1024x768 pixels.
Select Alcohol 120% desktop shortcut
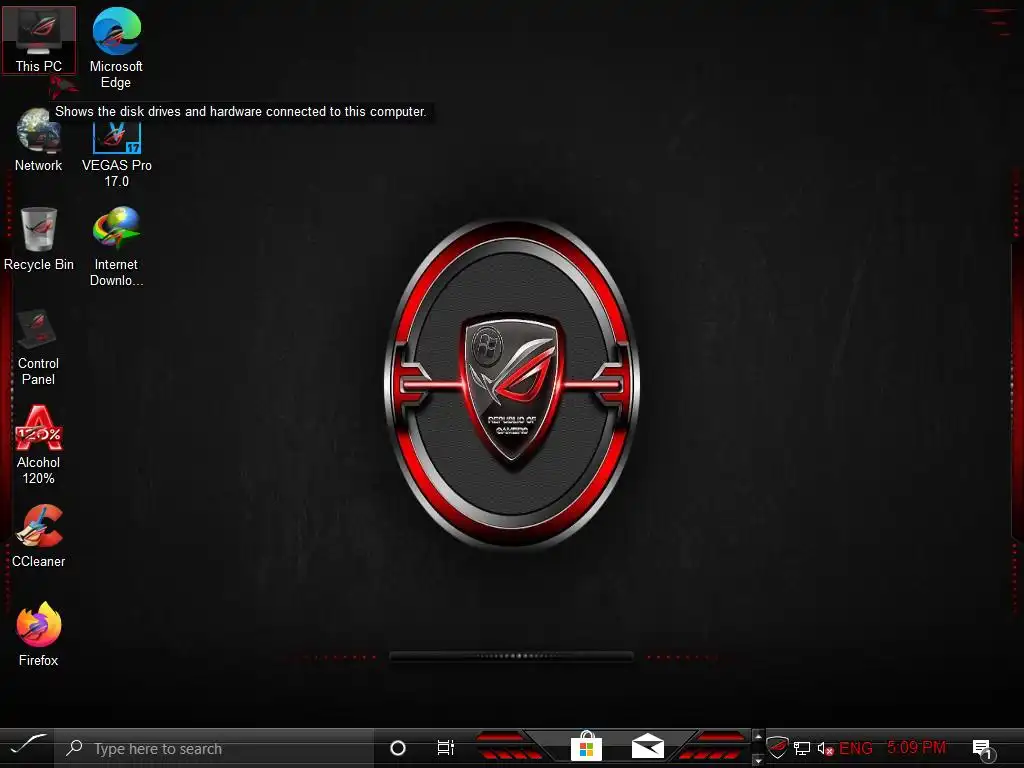[39, 445]
